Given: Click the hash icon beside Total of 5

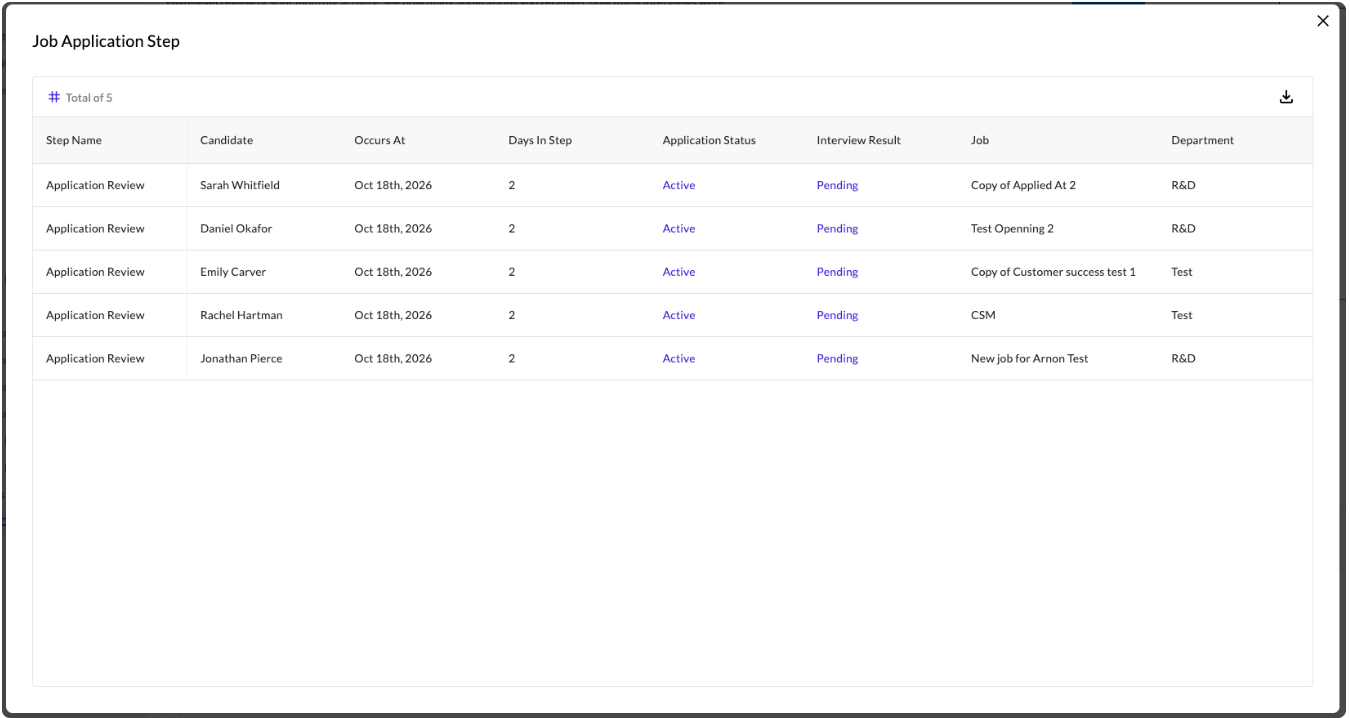Looking at the screenshot, I should [54, 97].
